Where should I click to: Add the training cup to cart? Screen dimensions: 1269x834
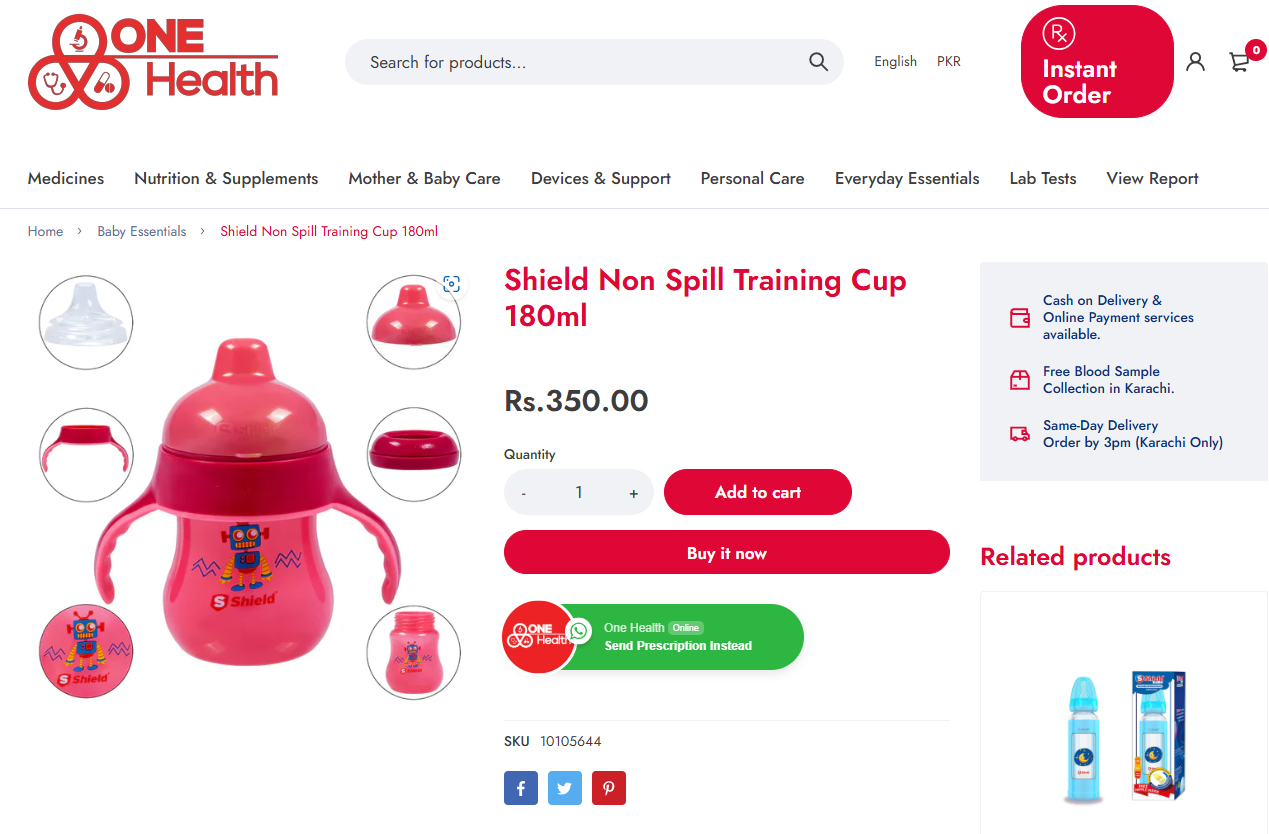(x=758, y=492)
